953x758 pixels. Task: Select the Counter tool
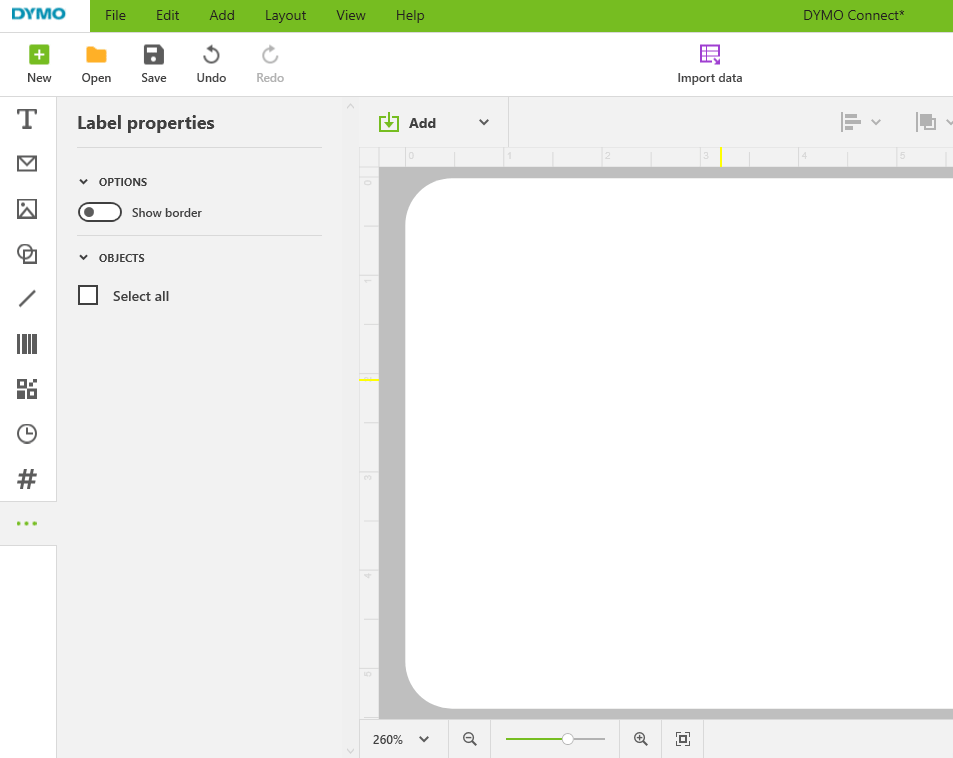click(x=27, y=478)
